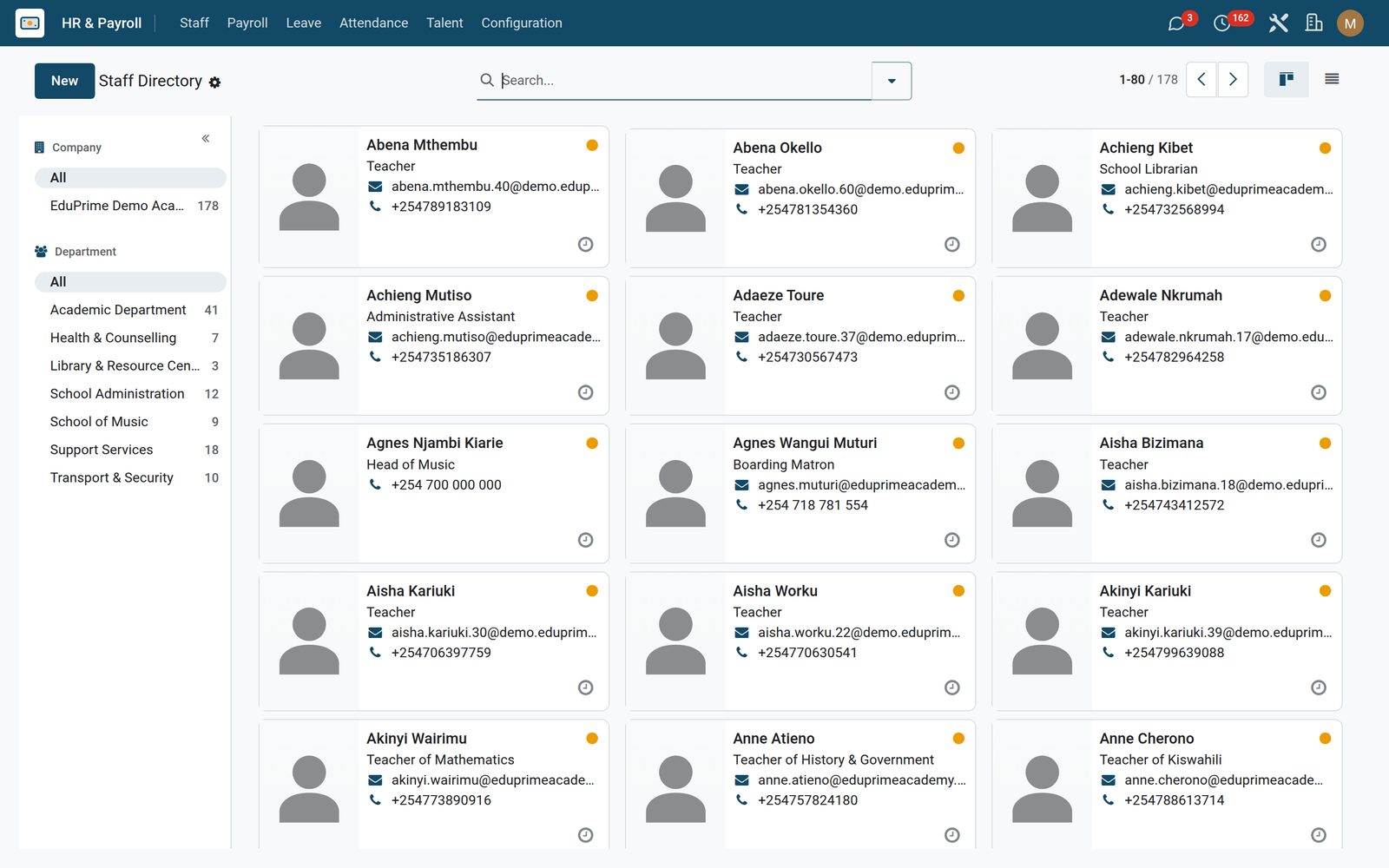The width and height of the screenshot is (1389, 868).
Task: Open activity clock on Adaeze Toure card
Action: 952,392
